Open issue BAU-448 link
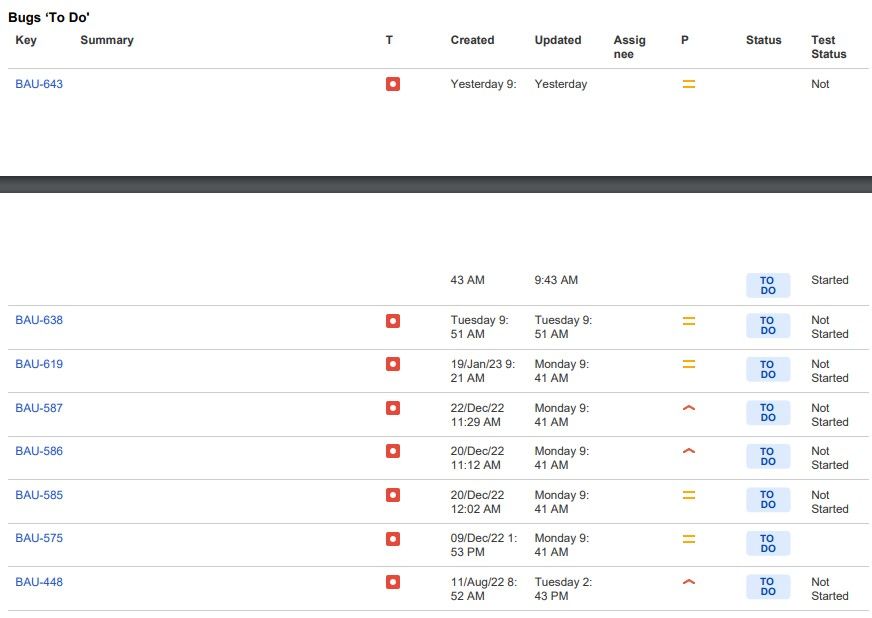Screen dimensions: 872x618 click(x=39, y=582)
